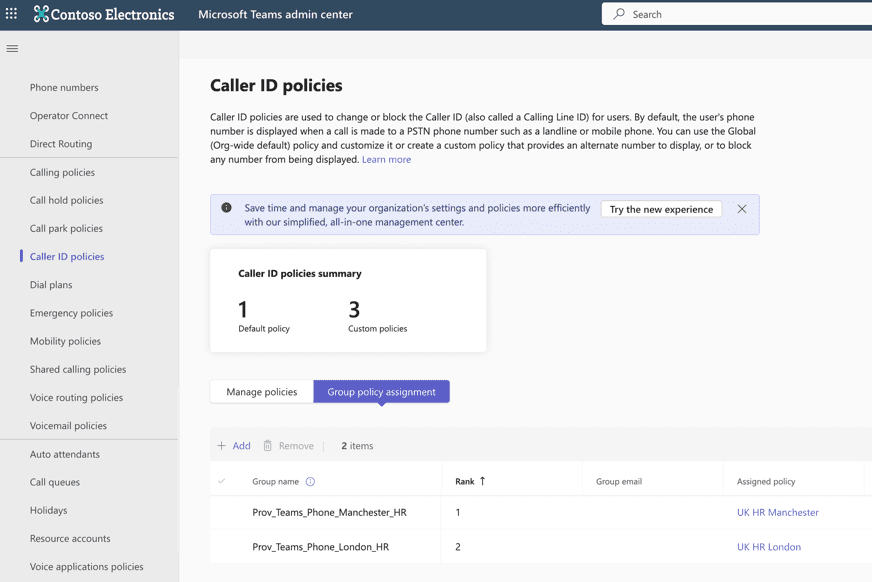Open the Microsoft 365 app launcher grid
This screenshot has height=582, width=872.
click(10, 14)
